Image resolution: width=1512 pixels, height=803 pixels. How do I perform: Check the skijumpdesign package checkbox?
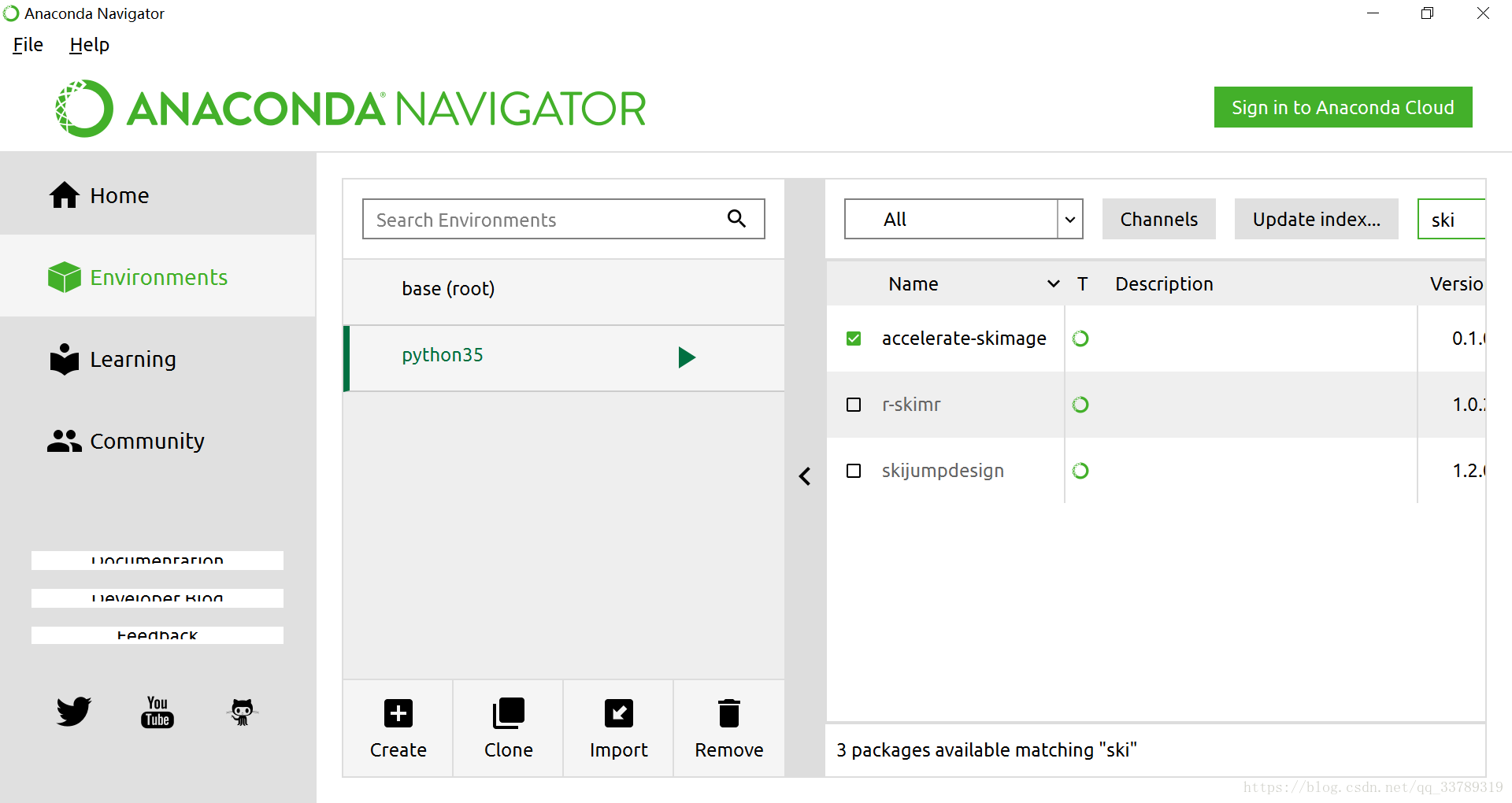click(x=854, y=471)
